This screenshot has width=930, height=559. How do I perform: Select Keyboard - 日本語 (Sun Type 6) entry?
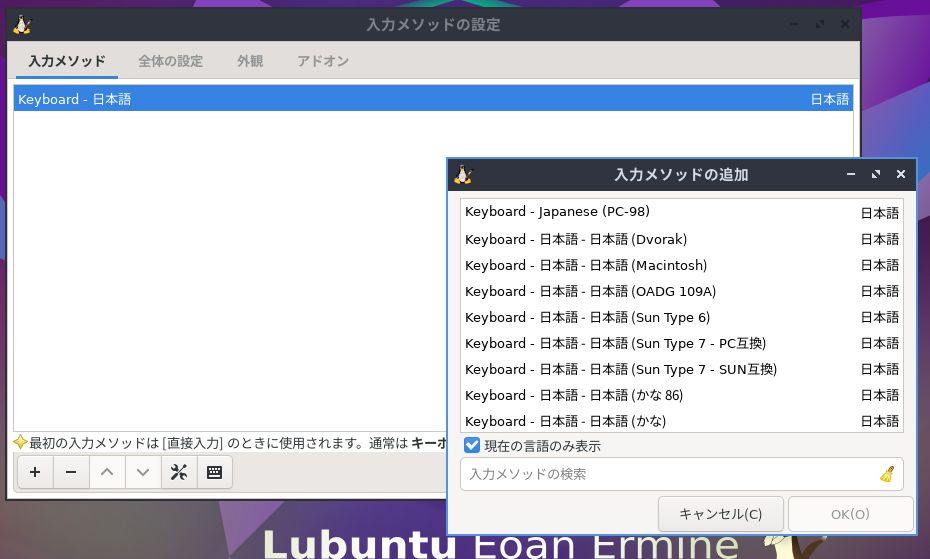pyautogui.click(x=681, y=317)
